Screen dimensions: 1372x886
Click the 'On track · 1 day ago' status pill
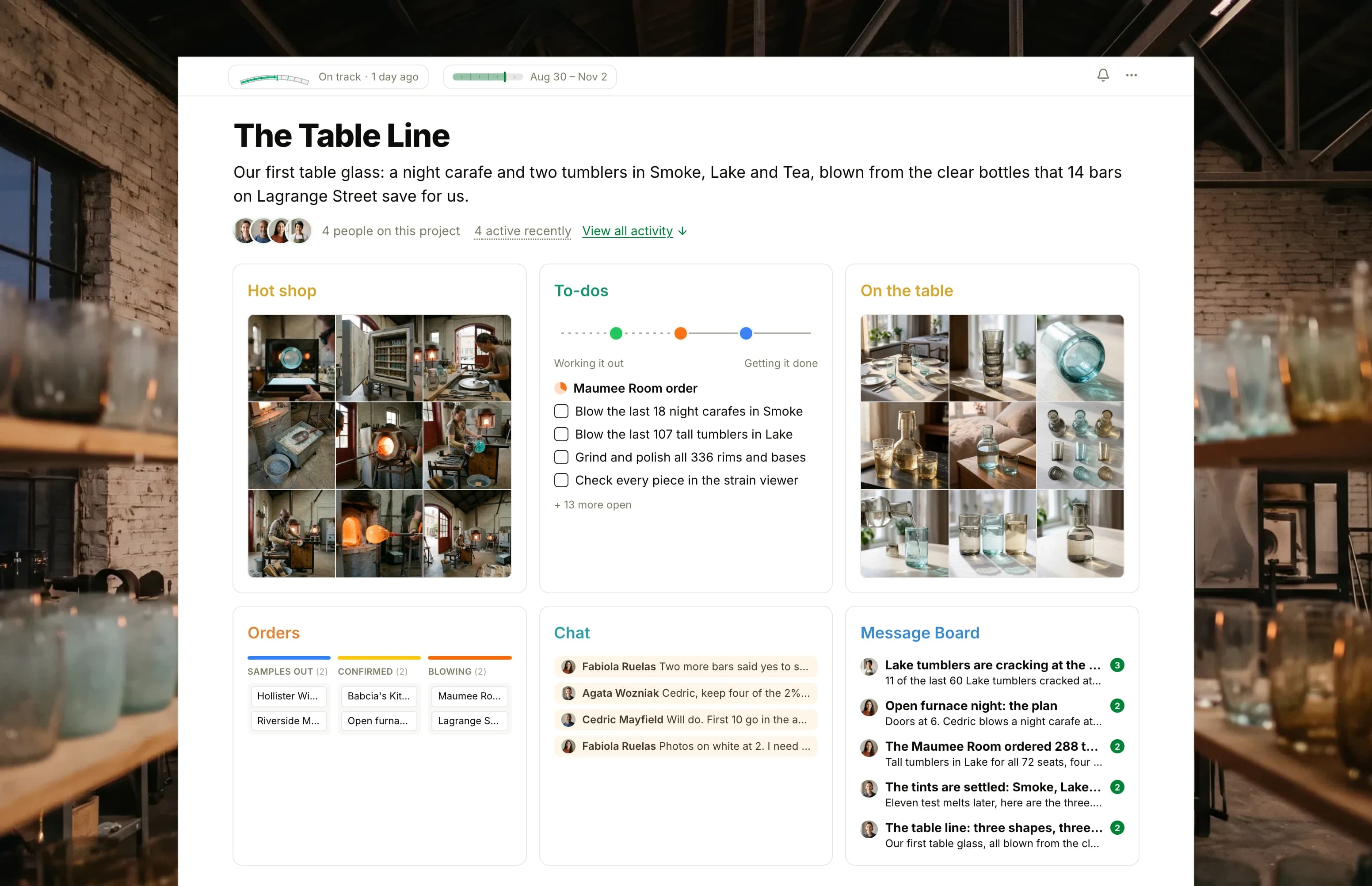328,76
